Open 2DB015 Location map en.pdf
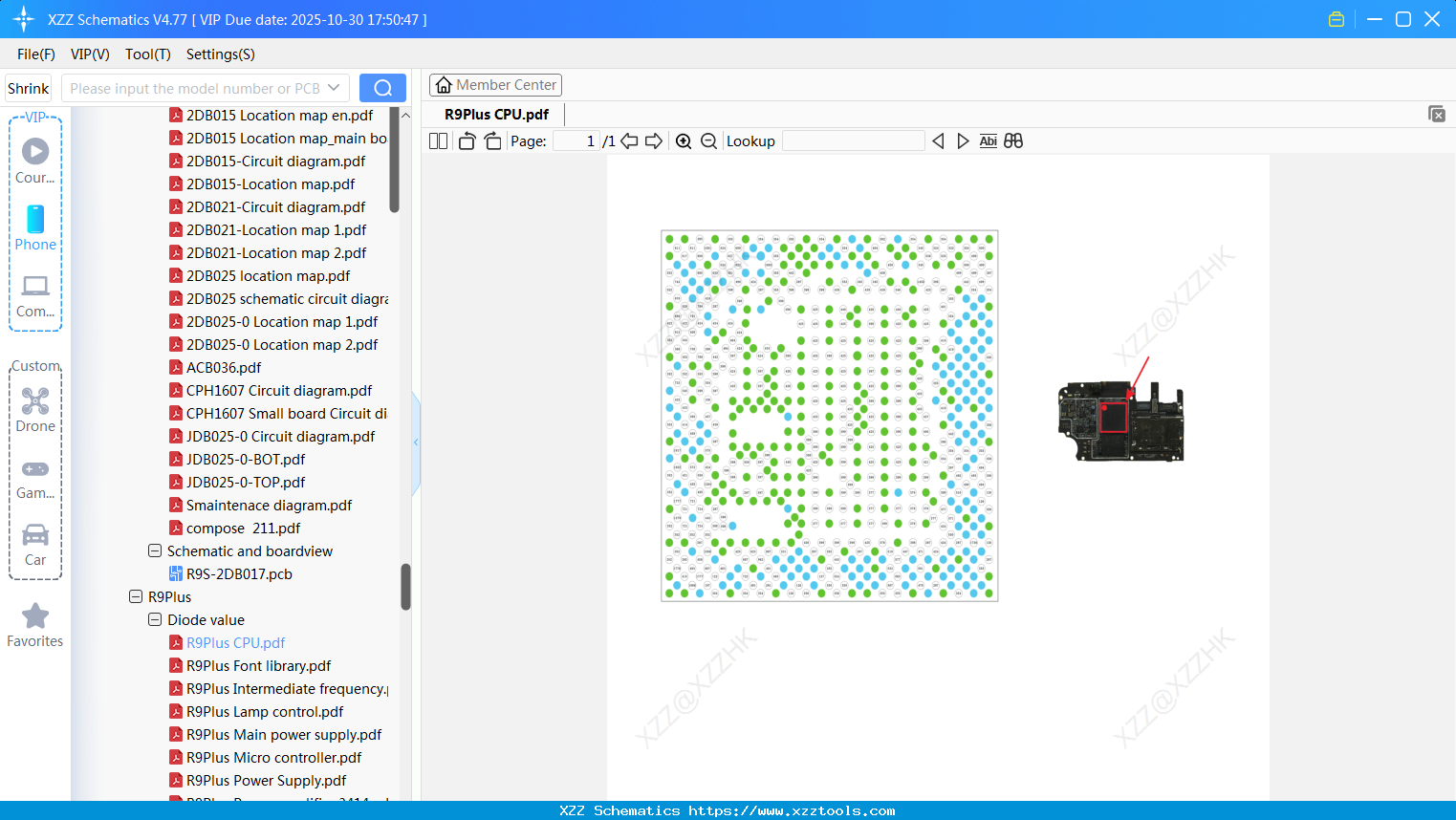 279,115
